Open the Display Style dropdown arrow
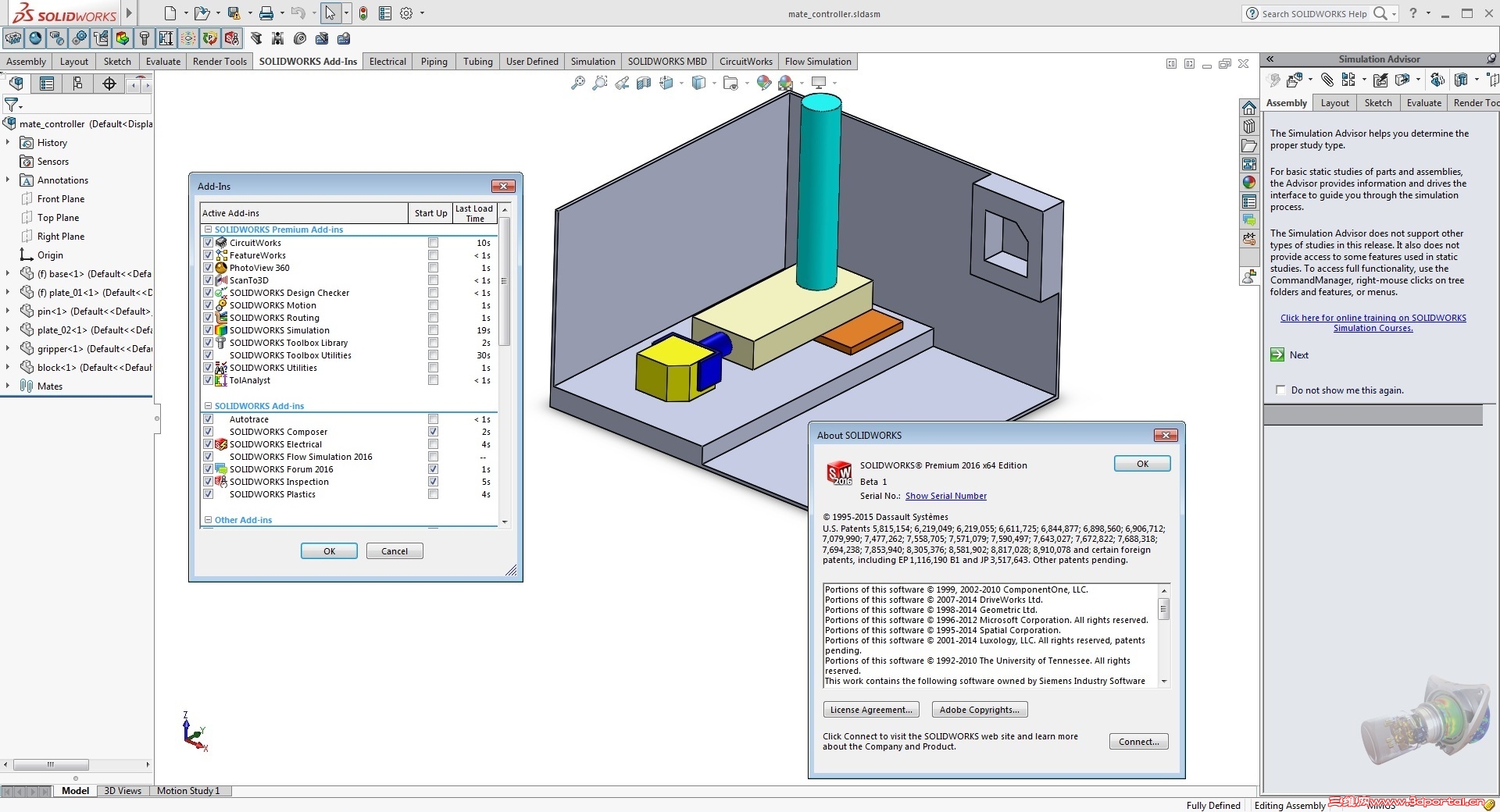 coord(714,83)
